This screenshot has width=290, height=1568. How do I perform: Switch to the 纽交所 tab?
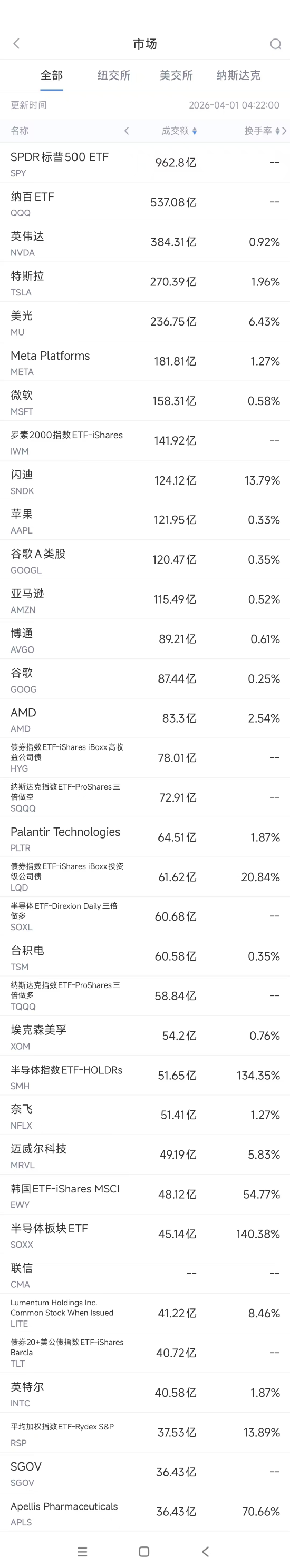[114, 75]
